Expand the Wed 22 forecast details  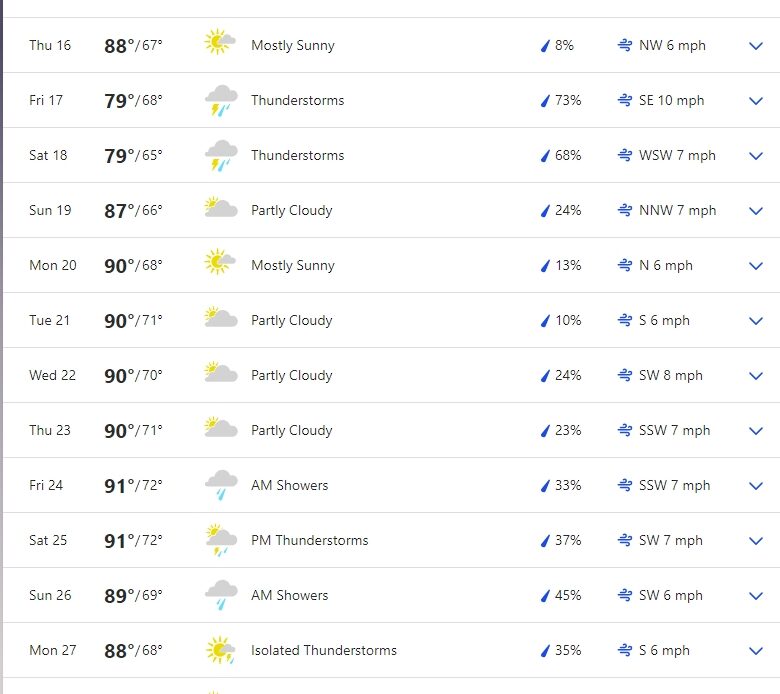(x=756, y=375)
